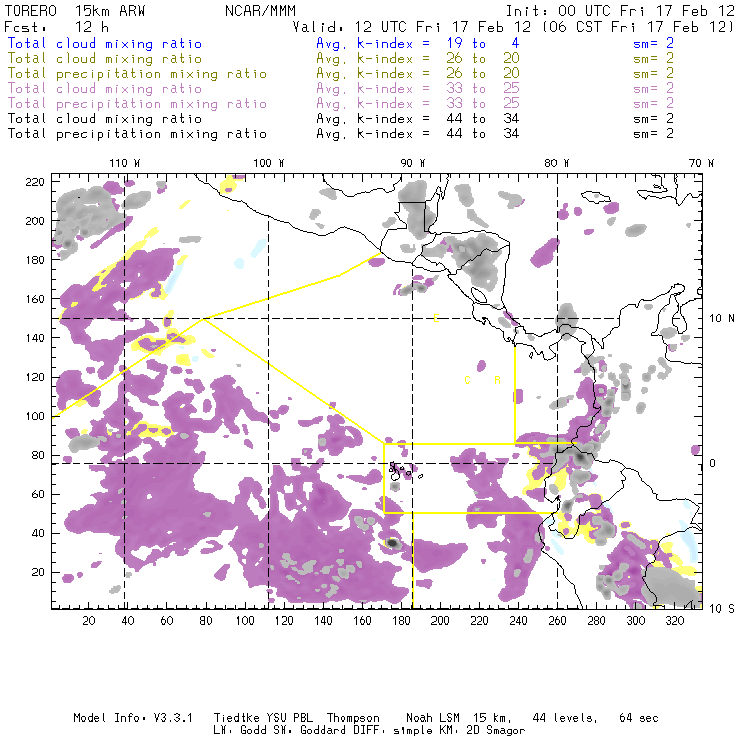Select the 'Fcst: 12 h' forecast label
This screenshot has width=740, height=740.
[x=56, y=27]
